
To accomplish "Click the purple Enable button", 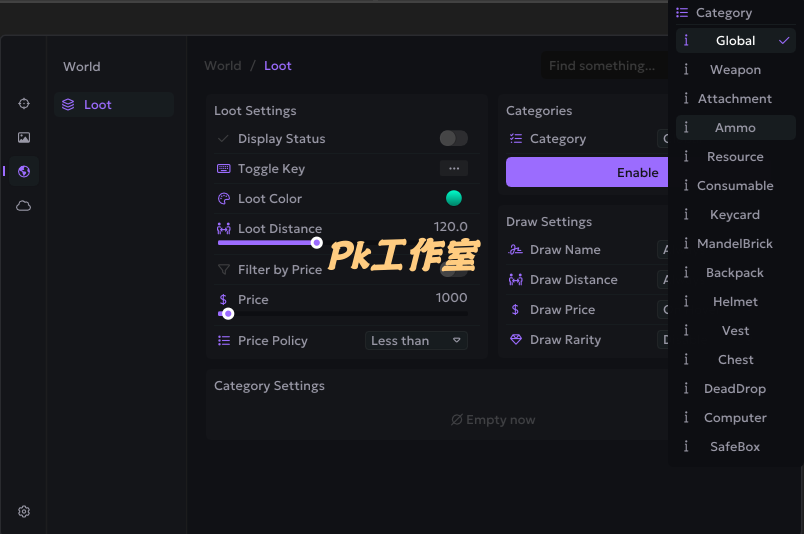I will click(x=587, y=172).
